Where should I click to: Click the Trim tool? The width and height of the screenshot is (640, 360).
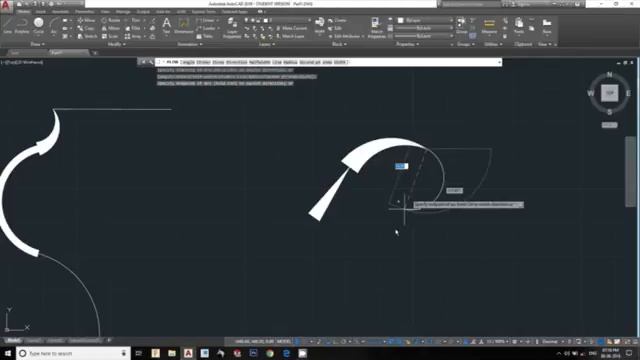tap(133, 20)
